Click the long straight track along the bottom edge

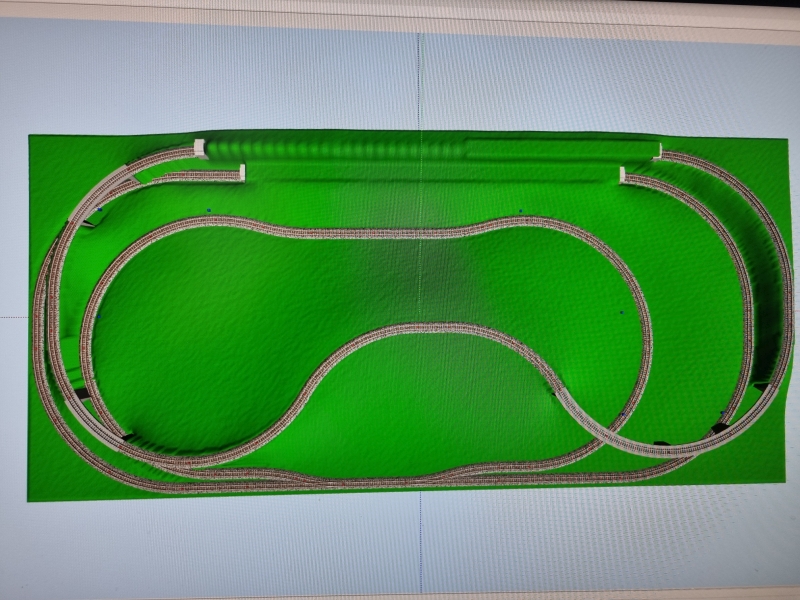[x=400, y=482]
